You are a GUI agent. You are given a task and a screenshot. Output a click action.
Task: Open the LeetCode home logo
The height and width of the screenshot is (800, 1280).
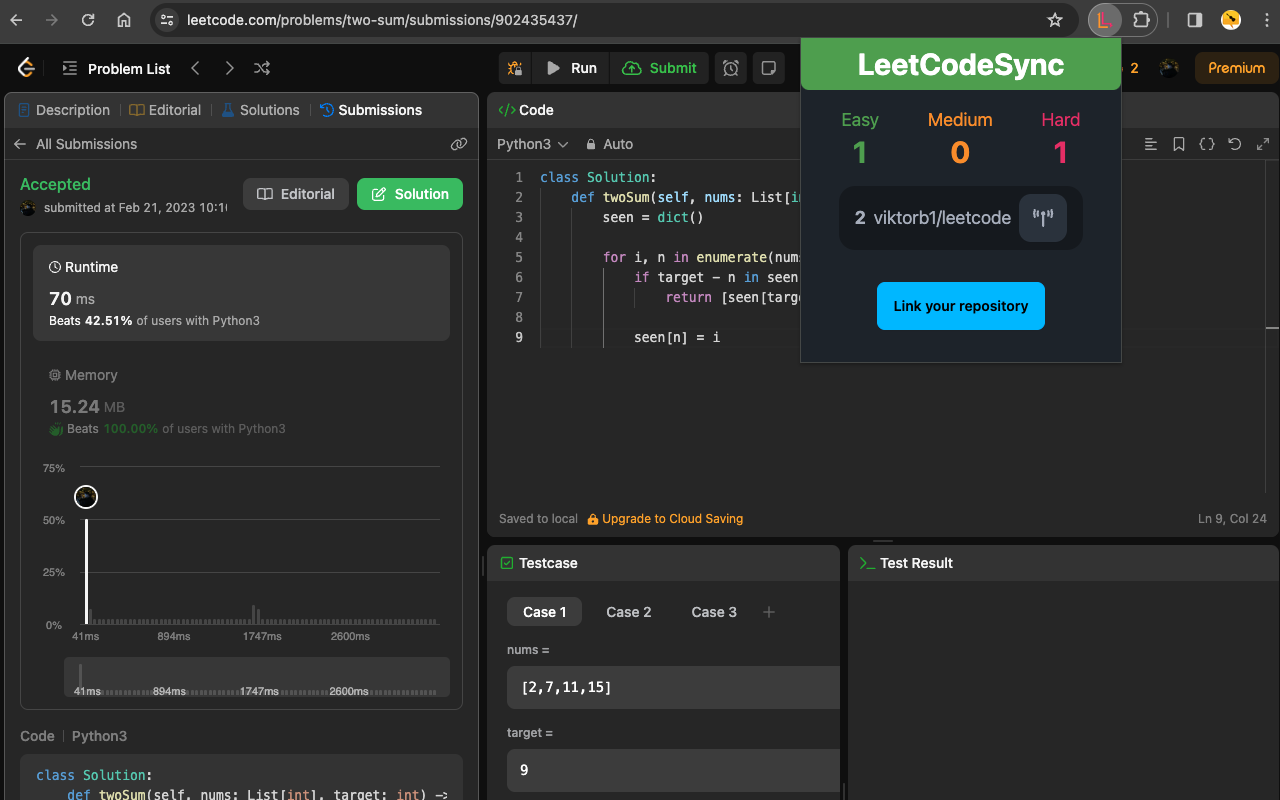(x=25, y=67)
